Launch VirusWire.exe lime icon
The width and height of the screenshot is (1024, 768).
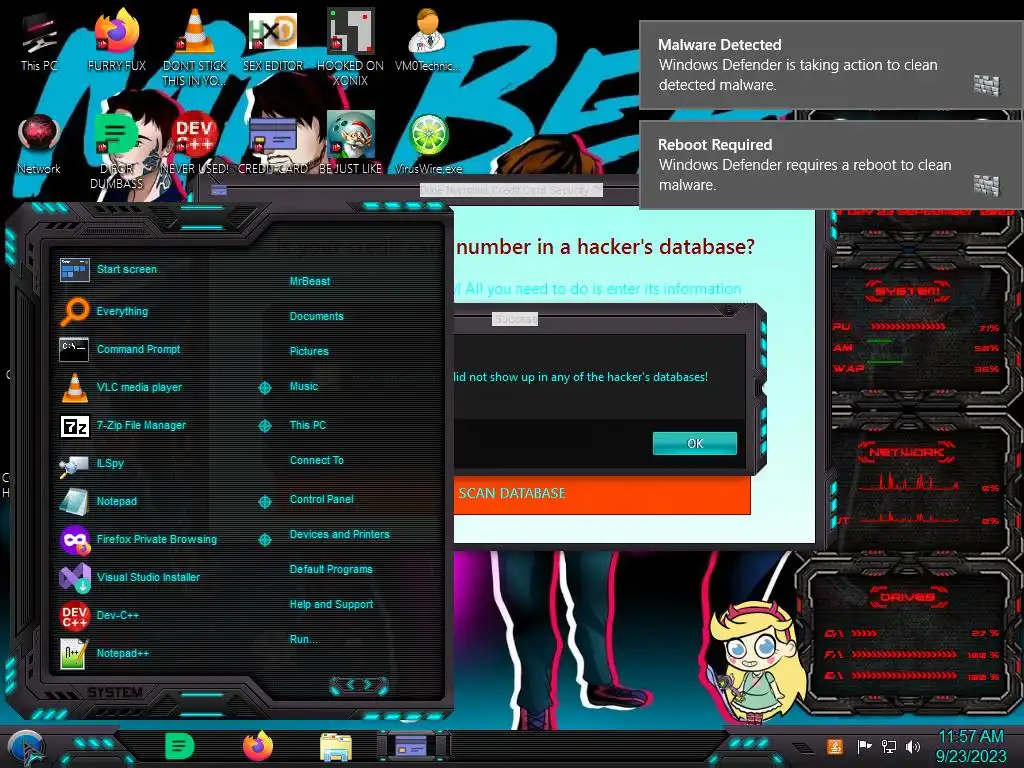[x=428, y=145]
